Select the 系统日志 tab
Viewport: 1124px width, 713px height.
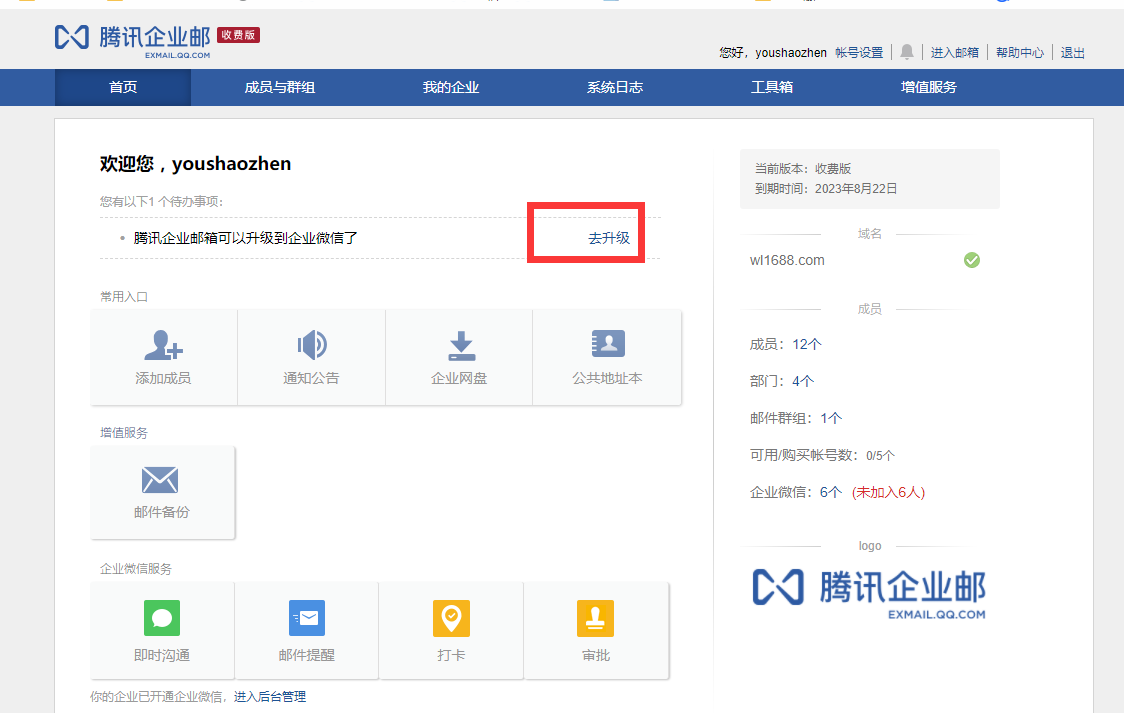(614, 87)
